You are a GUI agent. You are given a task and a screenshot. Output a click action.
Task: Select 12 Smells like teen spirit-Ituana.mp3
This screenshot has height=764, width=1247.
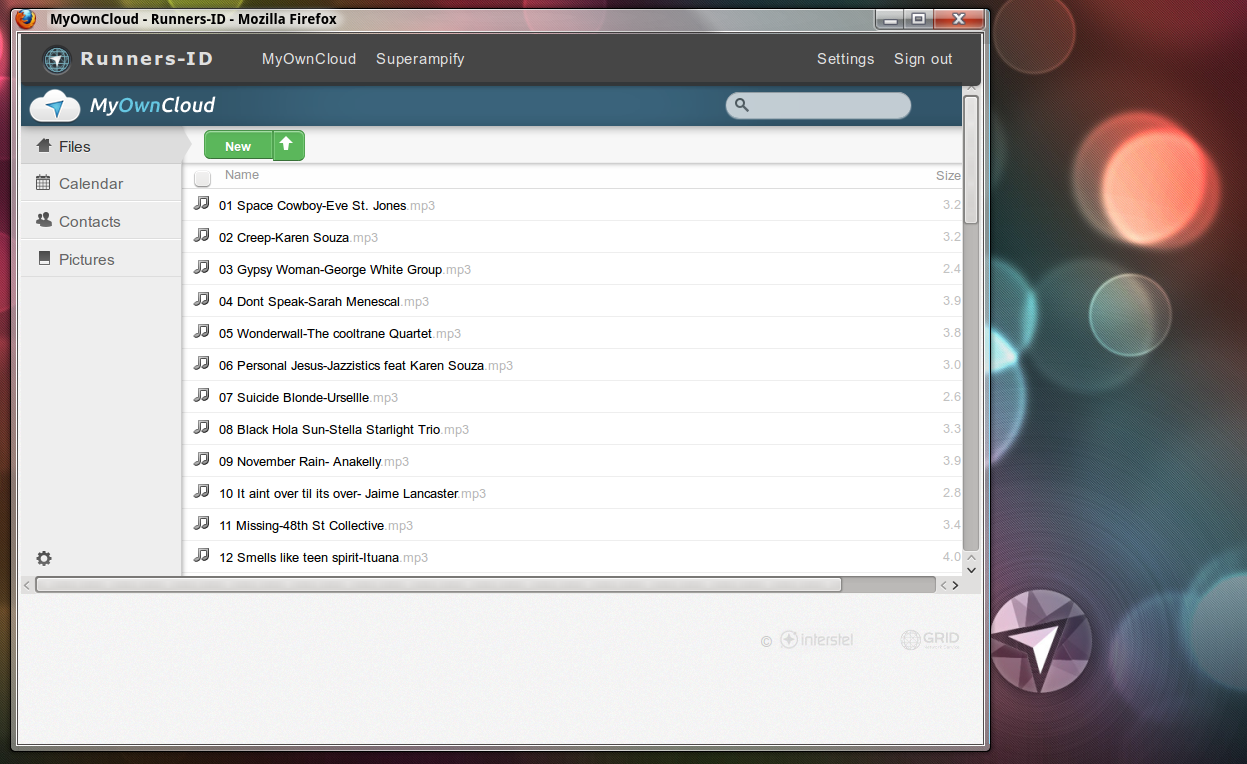pos(323,557)
